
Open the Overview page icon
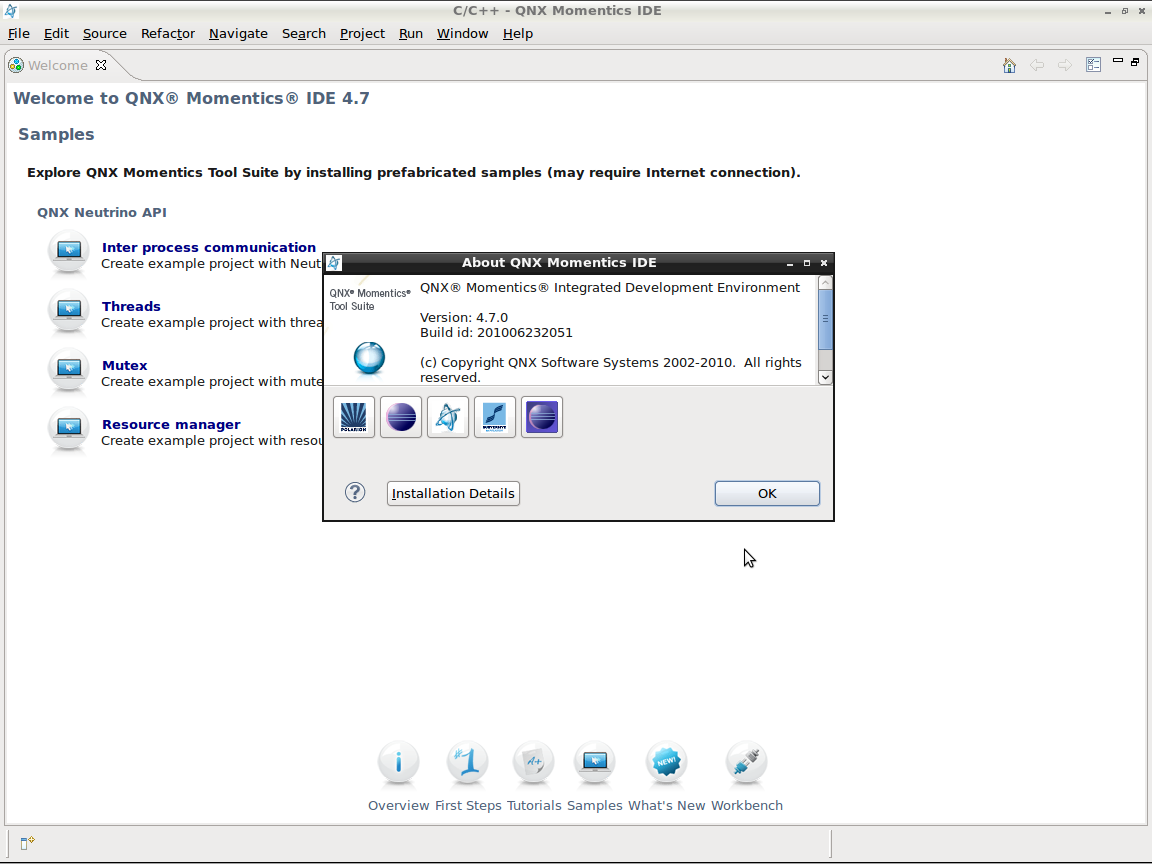click(x=398, y=764)
